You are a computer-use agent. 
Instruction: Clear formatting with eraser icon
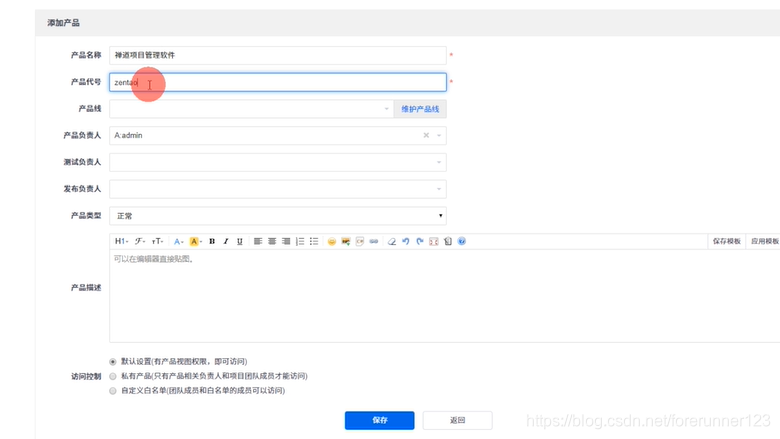(392, 241)
